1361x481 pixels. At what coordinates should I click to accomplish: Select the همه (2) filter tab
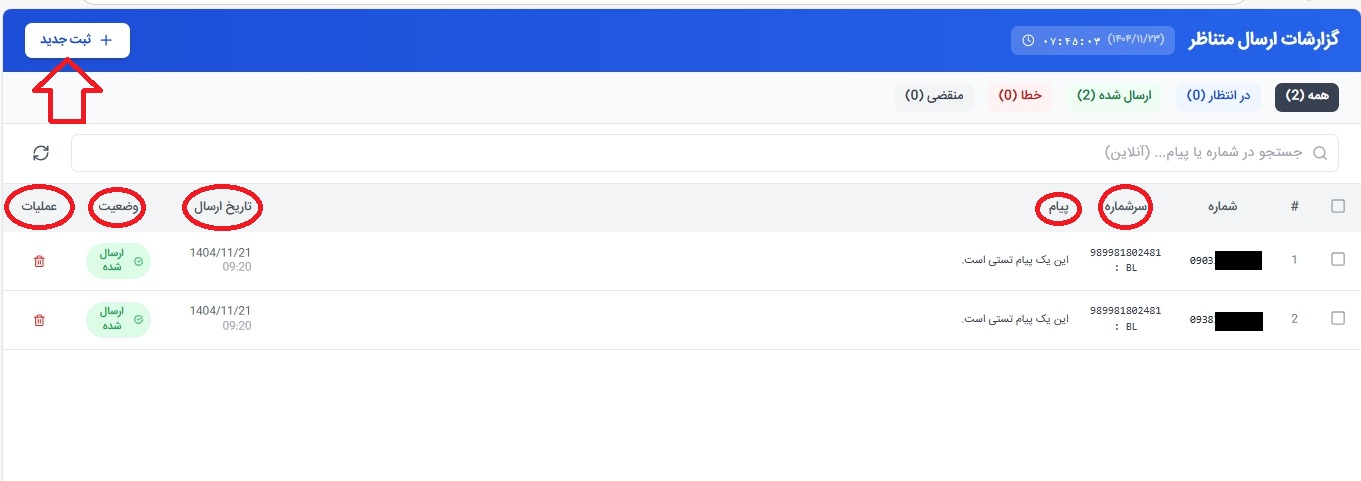pos(1306,96)
